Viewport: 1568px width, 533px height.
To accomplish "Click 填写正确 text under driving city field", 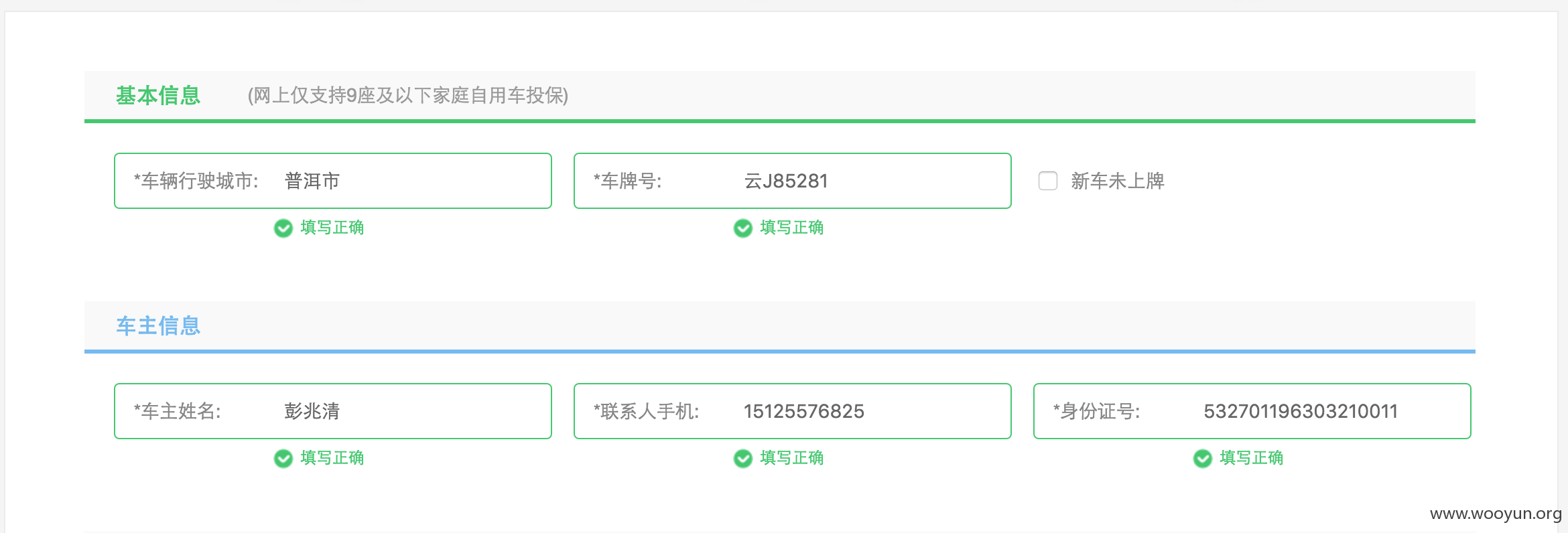I will [x=332, y=228].
